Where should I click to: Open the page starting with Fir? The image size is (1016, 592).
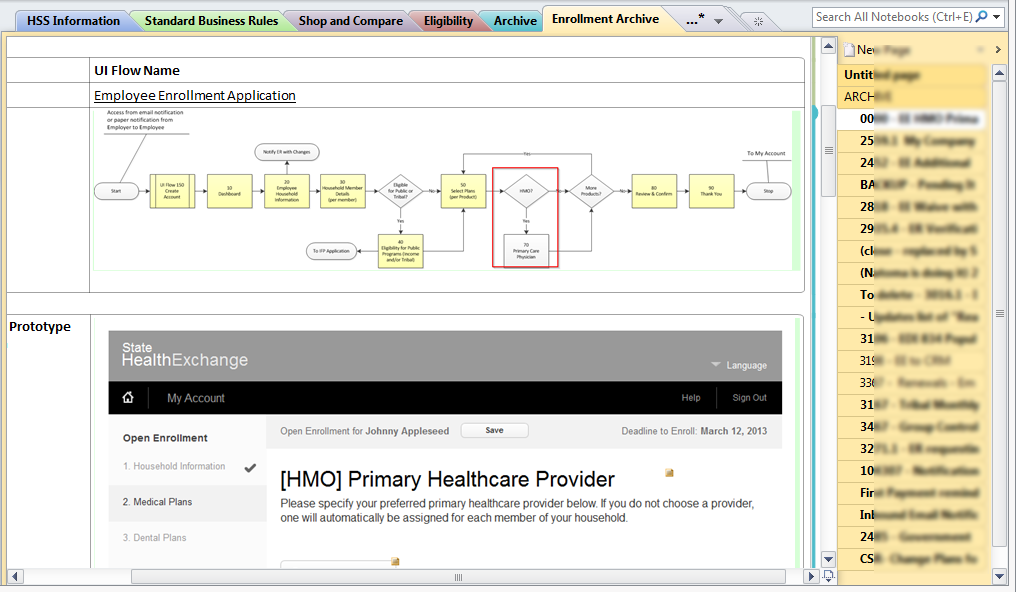[912, 493]
